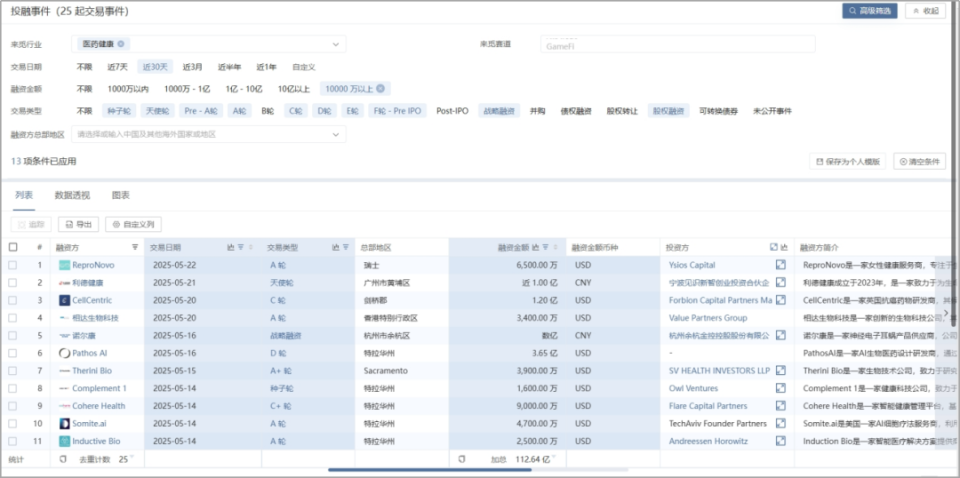Open the CellCentric company link
The image size is (960, 478).
pos(92,301)
